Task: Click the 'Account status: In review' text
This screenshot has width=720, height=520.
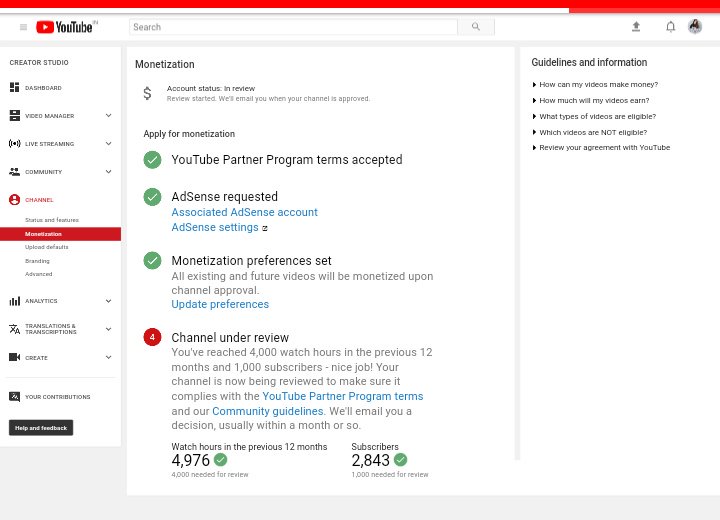Action: click(211, 88)
